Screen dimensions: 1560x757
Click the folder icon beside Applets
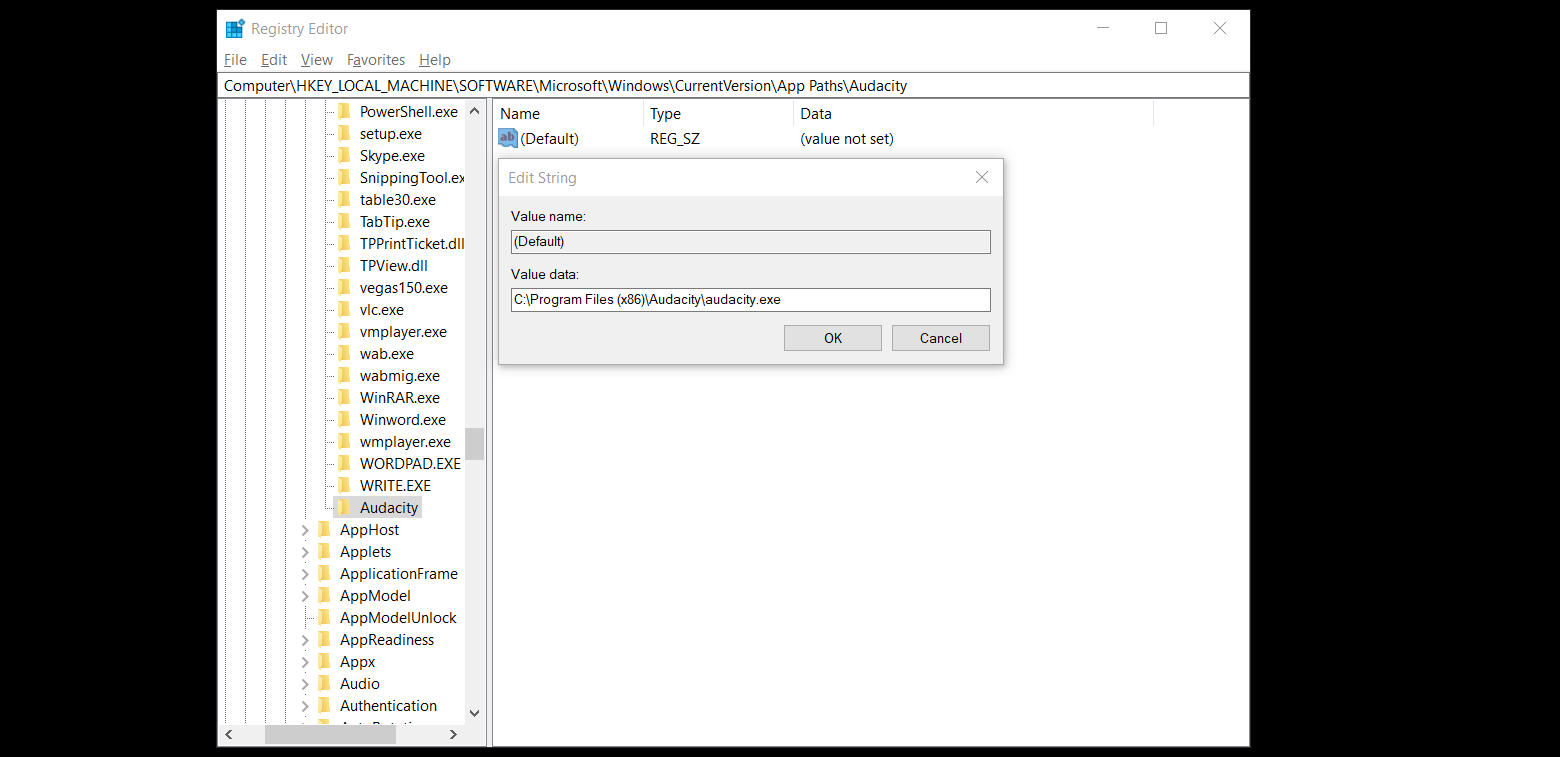coord(324,551)
